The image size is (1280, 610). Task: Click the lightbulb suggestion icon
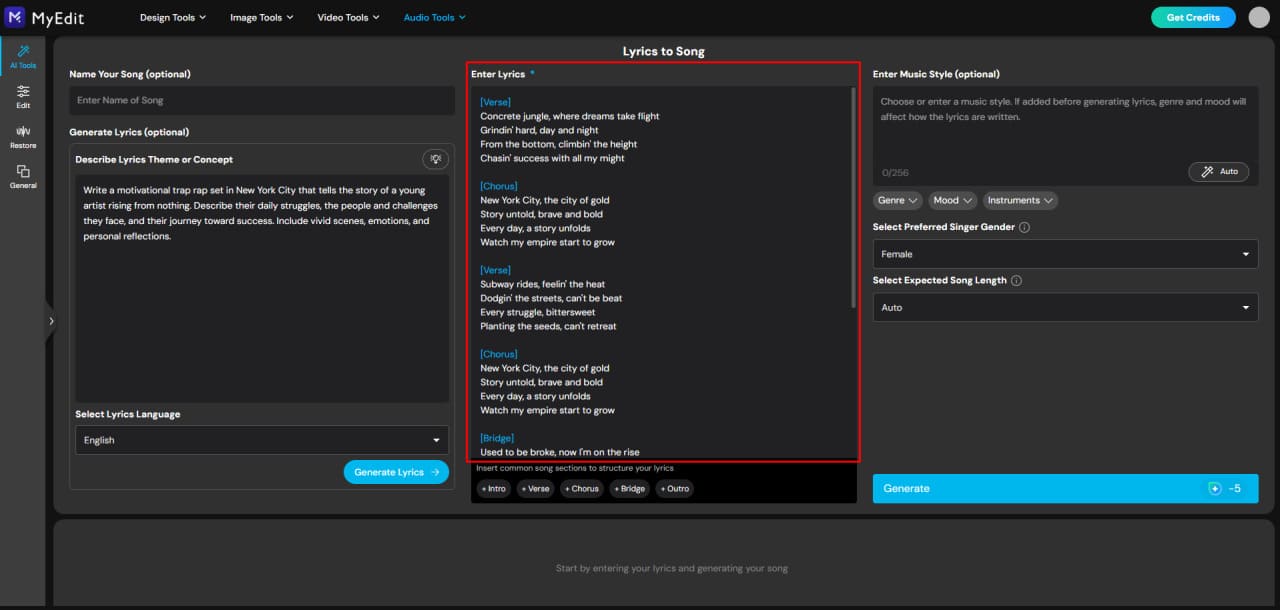tap(436, 158)
